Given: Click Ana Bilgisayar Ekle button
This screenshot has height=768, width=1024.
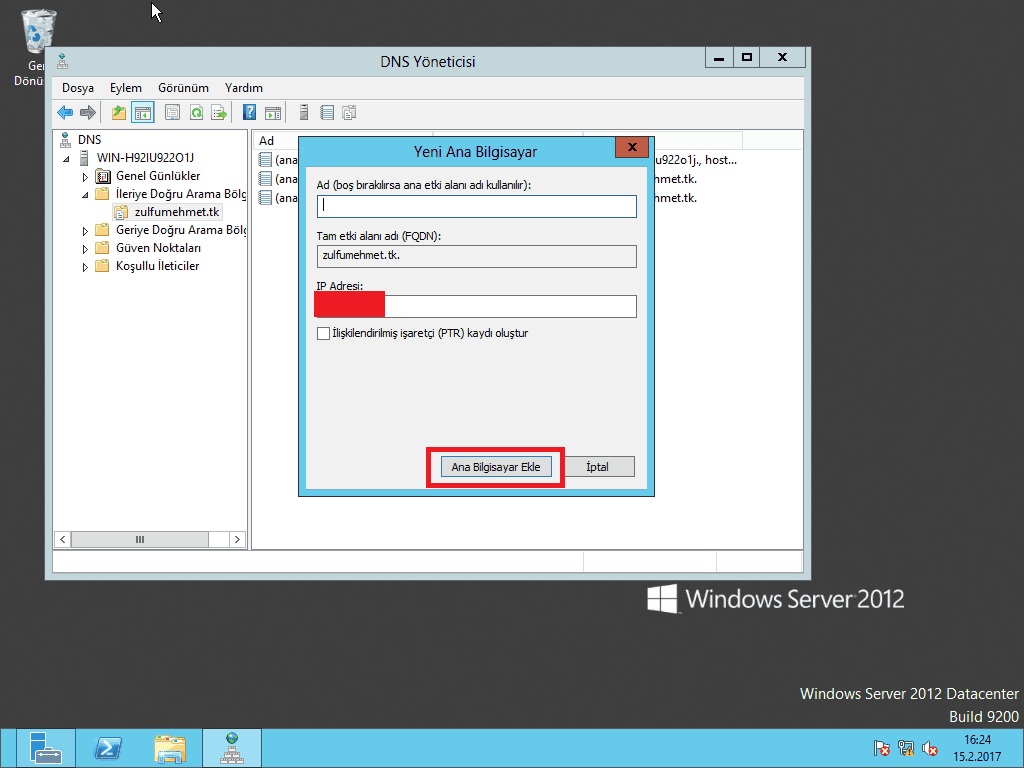Looking at the screenshot, I should pos(496,467).
